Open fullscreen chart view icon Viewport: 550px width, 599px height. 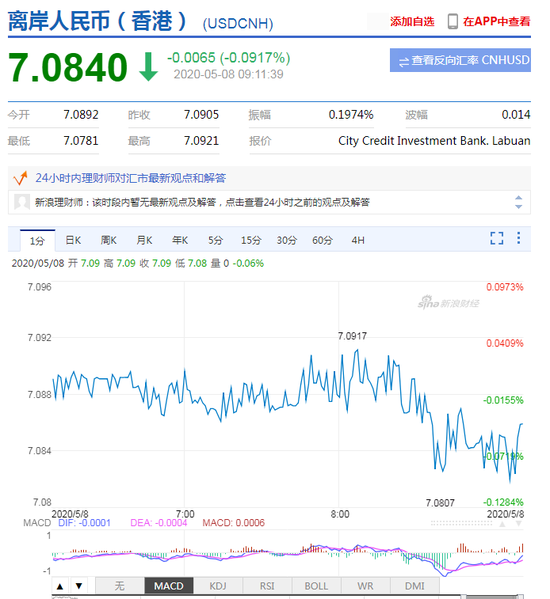497,238
